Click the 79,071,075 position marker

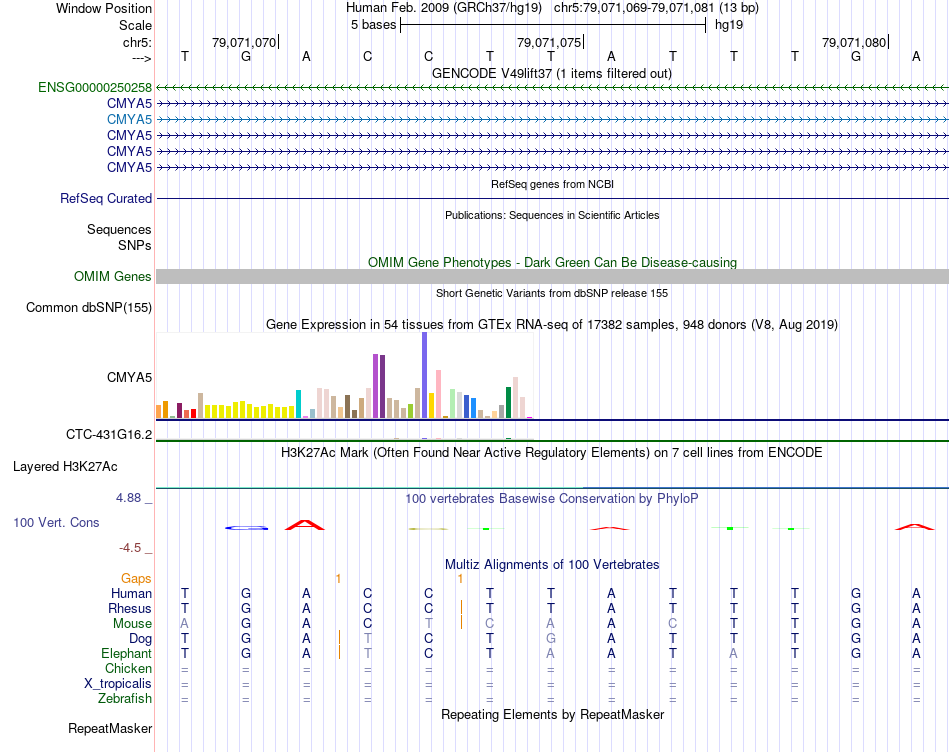[x=549, y=42]
